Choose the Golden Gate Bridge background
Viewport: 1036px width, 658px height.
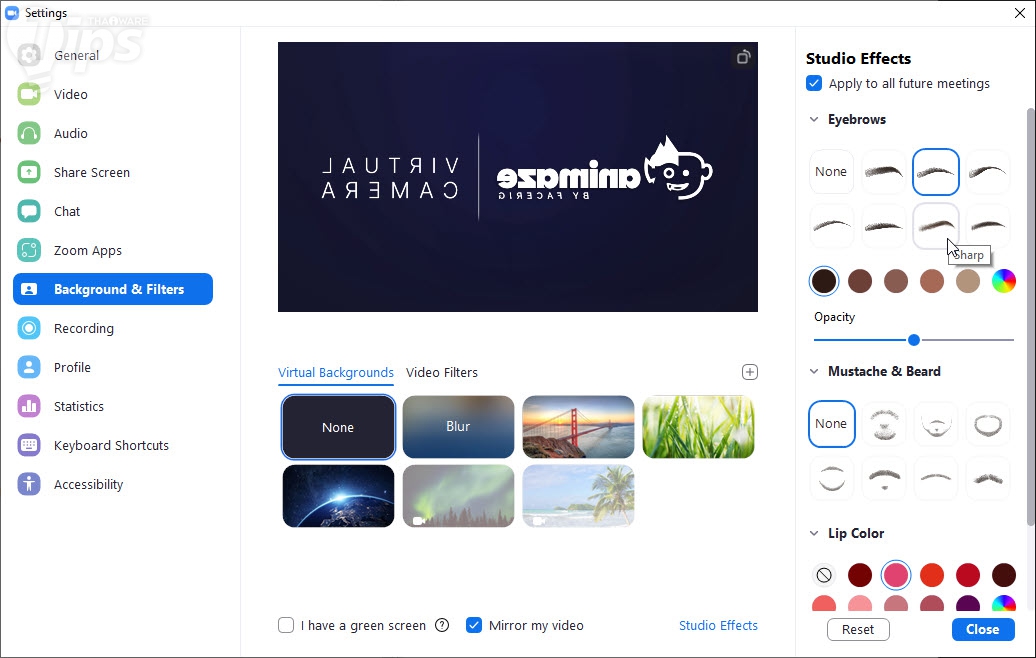pos(578,427)
